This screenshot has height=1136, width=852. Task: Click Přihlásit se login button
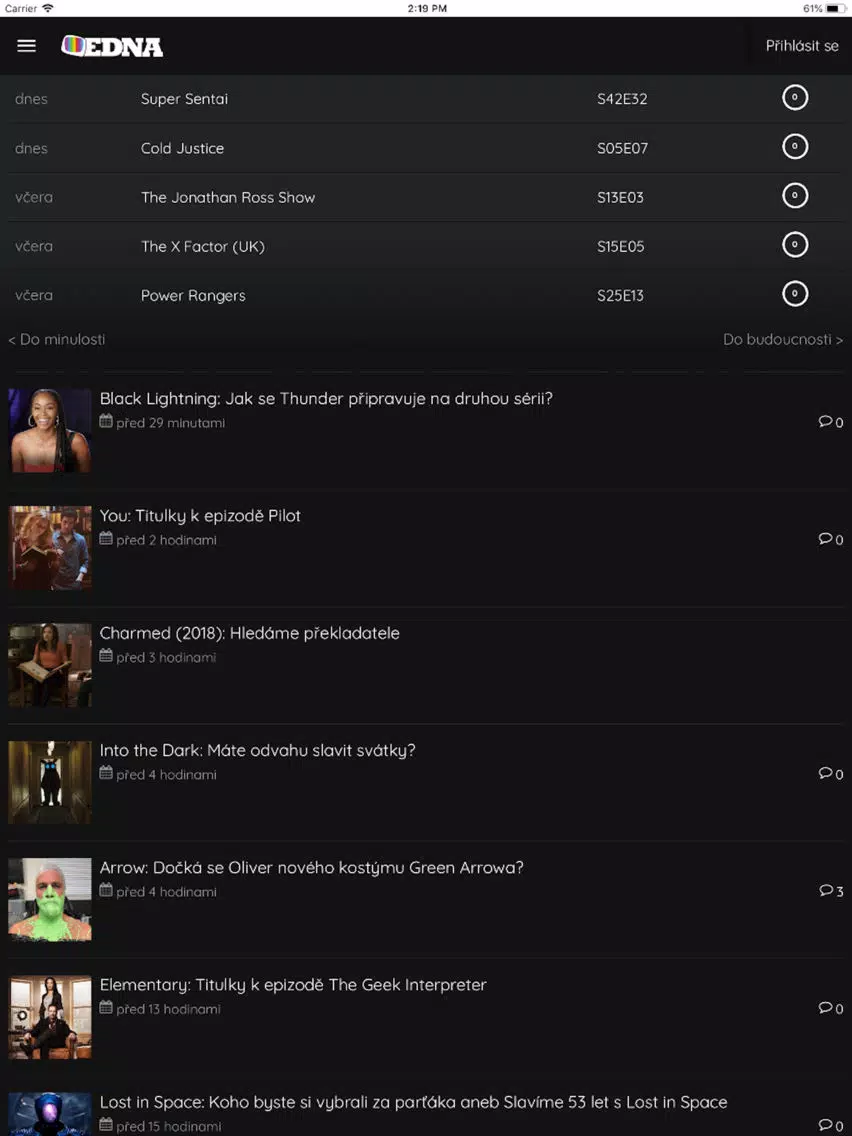click(x=802, y=46)
